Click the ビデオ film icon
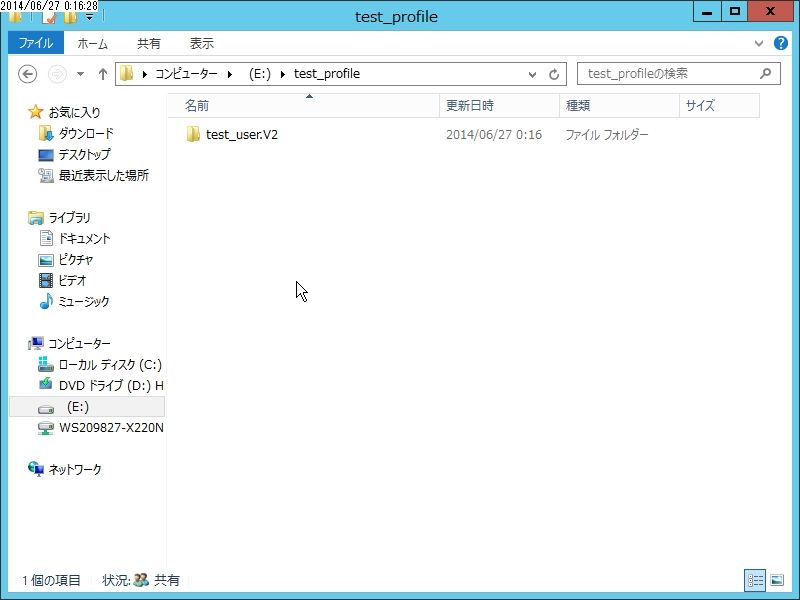 point(46,281)
